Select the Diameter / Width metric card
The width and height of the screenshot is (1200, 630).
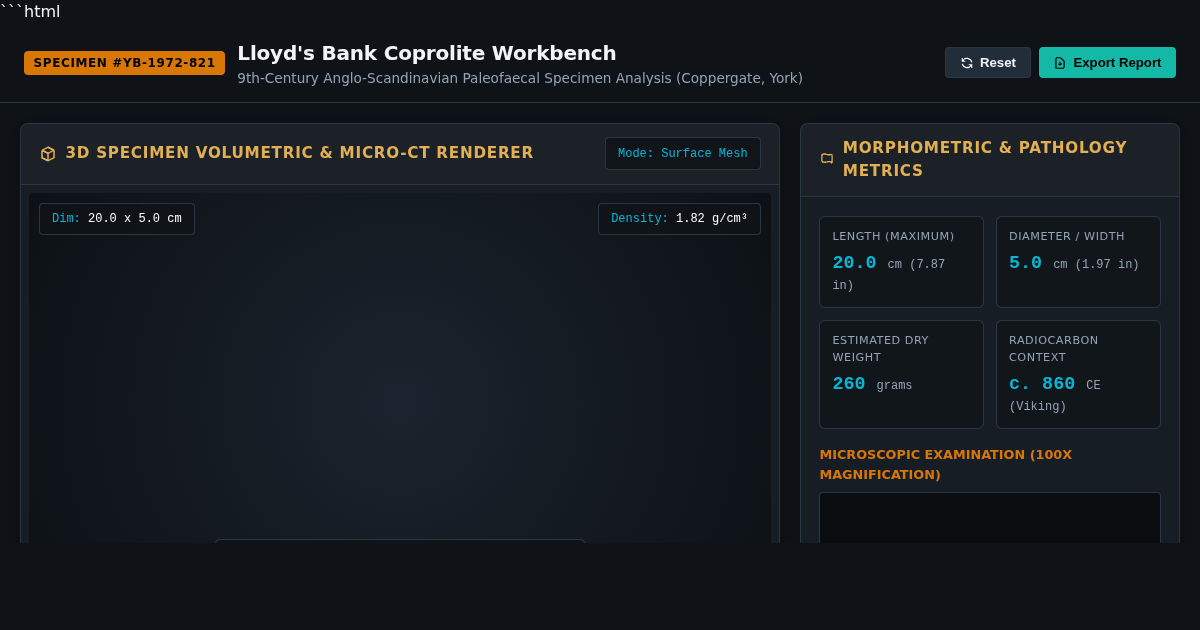pos(1078,262)
